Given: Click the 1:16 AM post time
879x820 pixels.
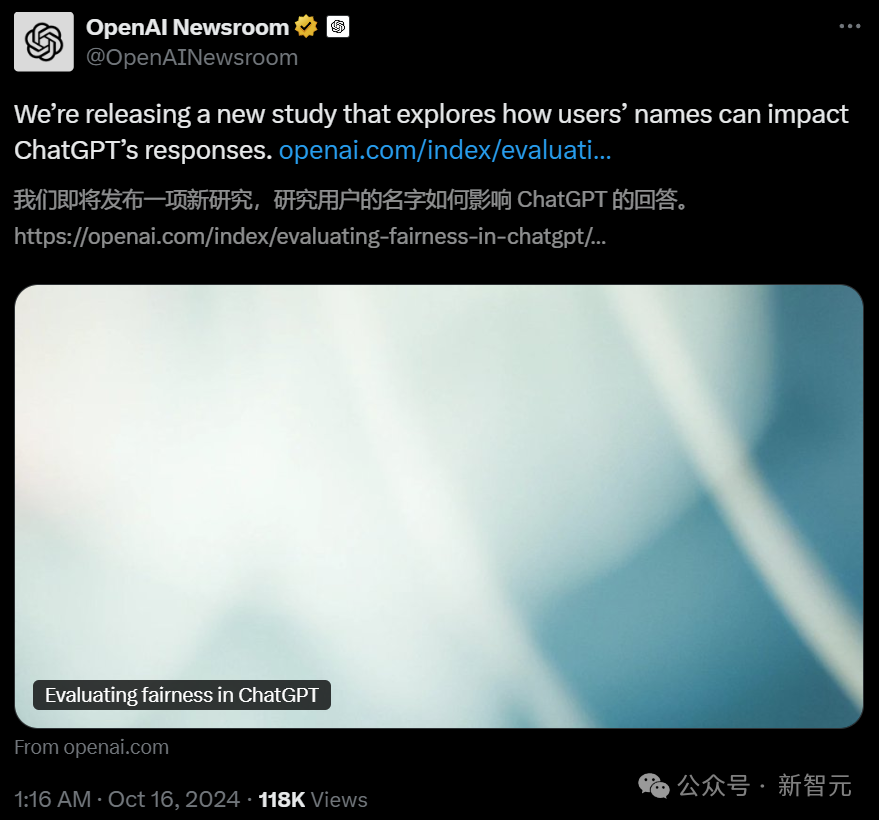Looking at the screenshot, I should coord(53,799).
